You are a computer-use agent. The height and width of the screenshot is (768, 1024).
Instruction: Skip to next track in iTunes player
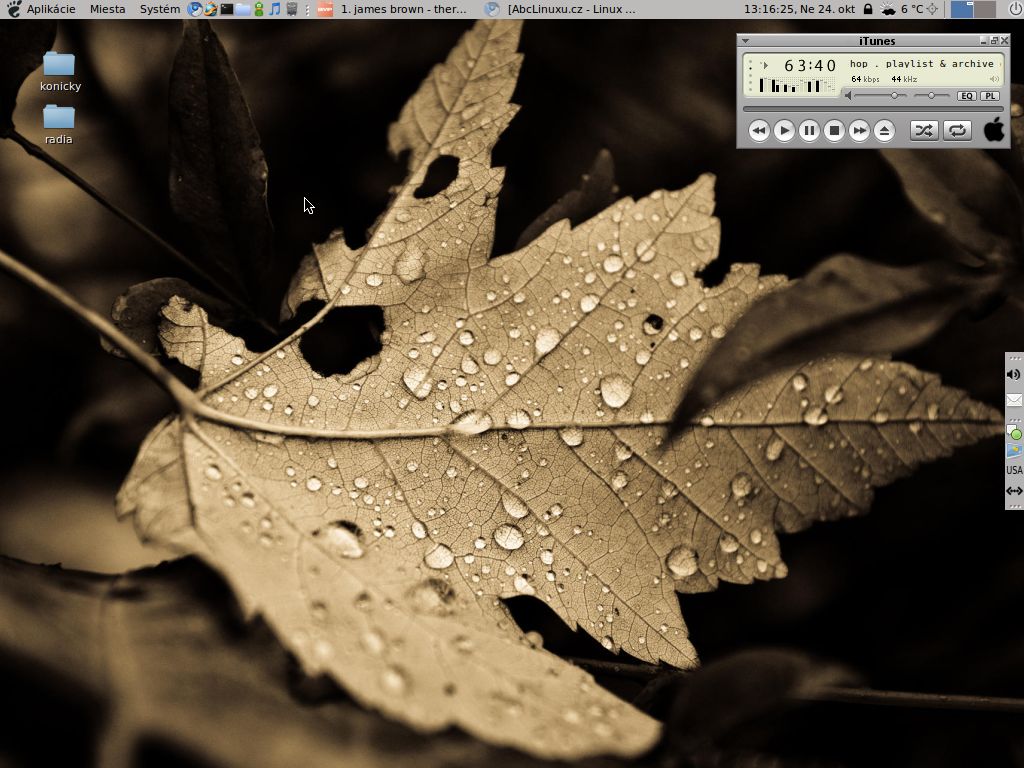tap(859, 131)
